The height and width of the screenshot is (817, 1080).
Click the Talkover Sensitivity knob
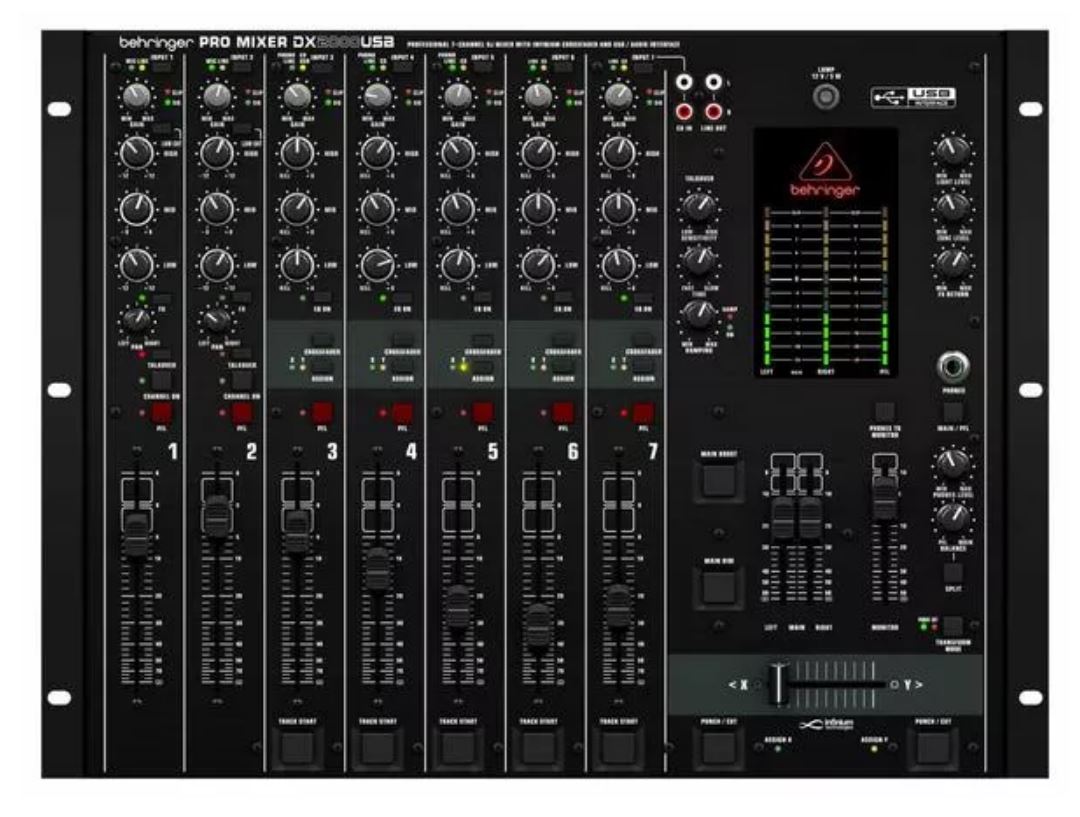pyautogui.click(x=698, y=207)
